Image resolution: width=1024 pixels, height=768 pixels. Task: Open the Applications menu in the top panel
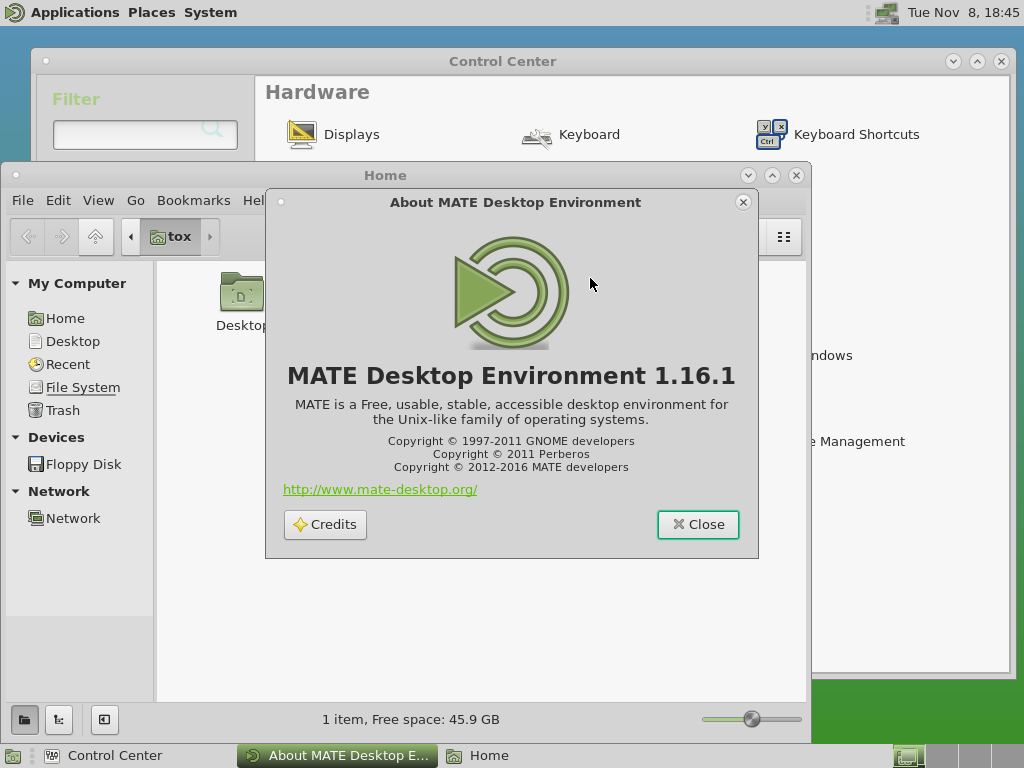coord(74,13)
